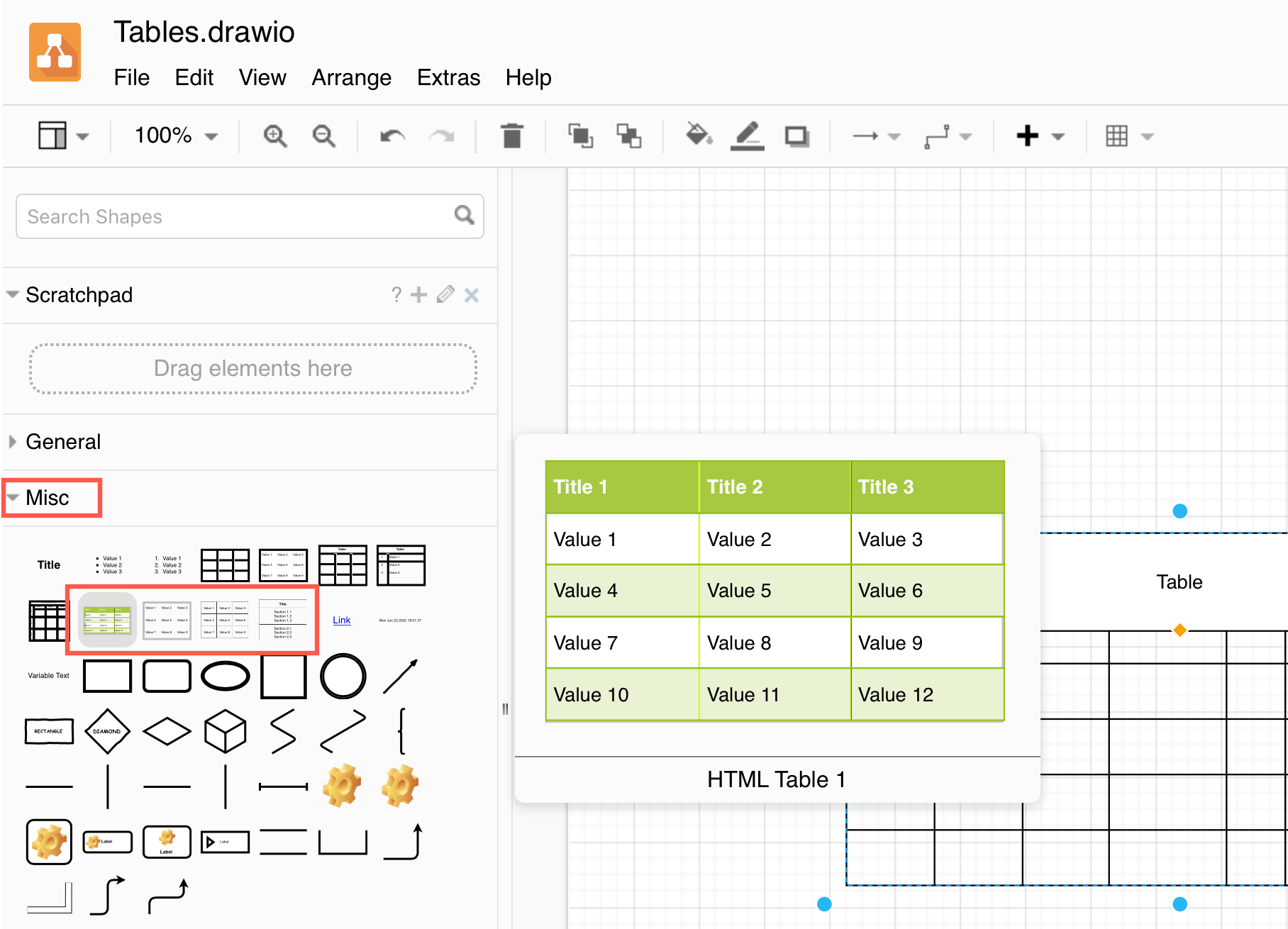Close the Scratchpad with the X icon
The image size is (1288, 929).
pyautogui.click(x=472, y=295)
